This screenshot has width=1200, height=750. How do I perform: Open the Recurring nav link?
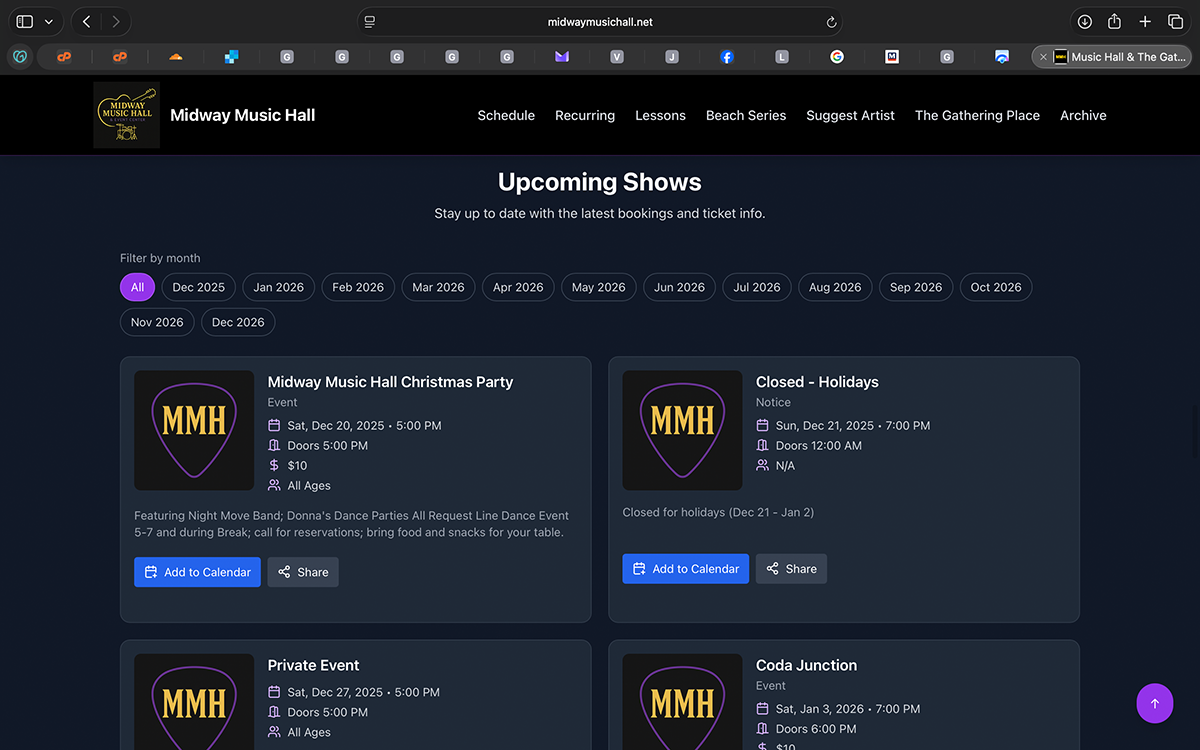click(x=585, y=115)
